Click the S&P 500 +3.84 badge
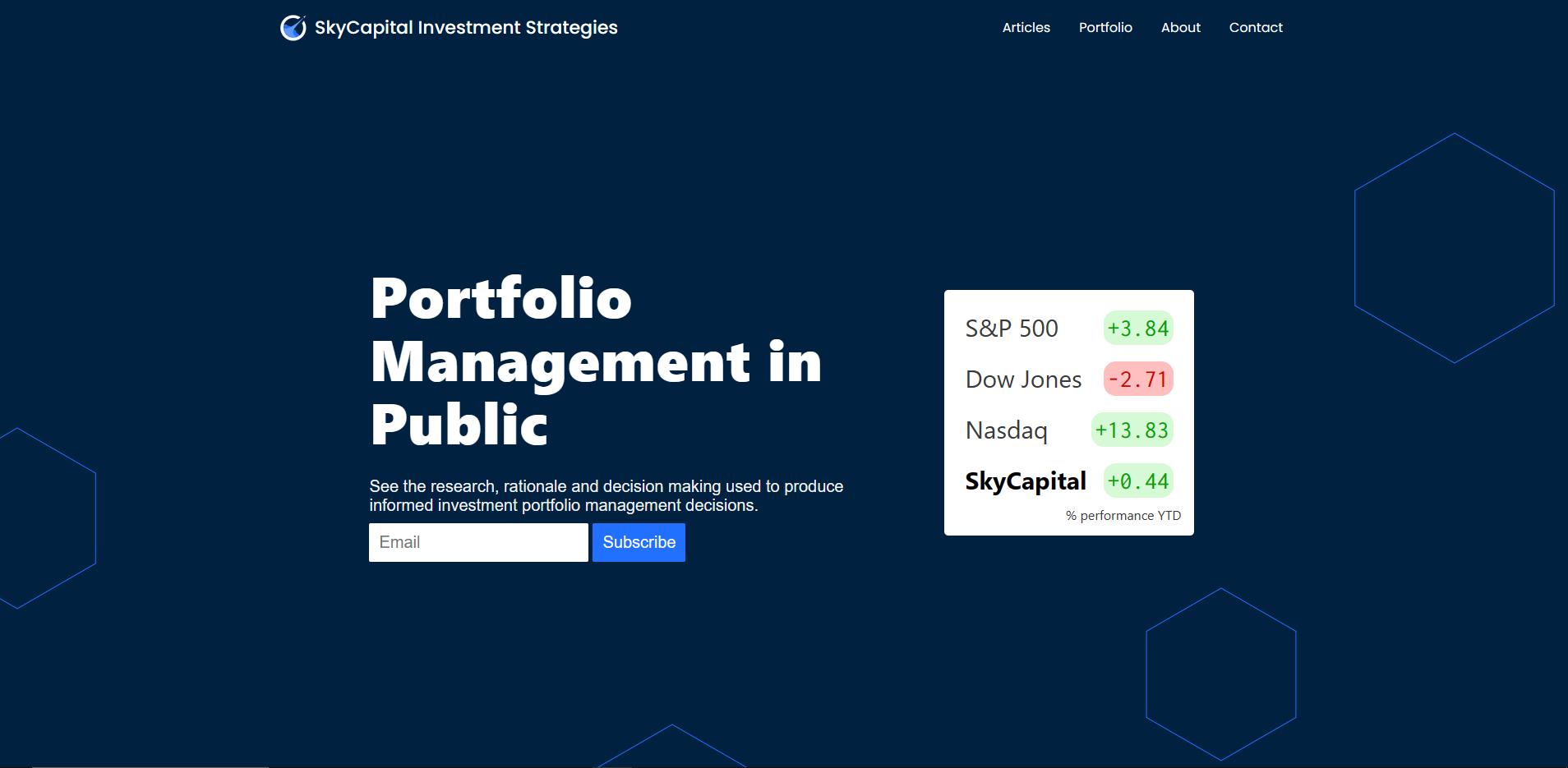Image resolution: width=1568 pixels, height=768 pixels. click(x=1137, y=329)
